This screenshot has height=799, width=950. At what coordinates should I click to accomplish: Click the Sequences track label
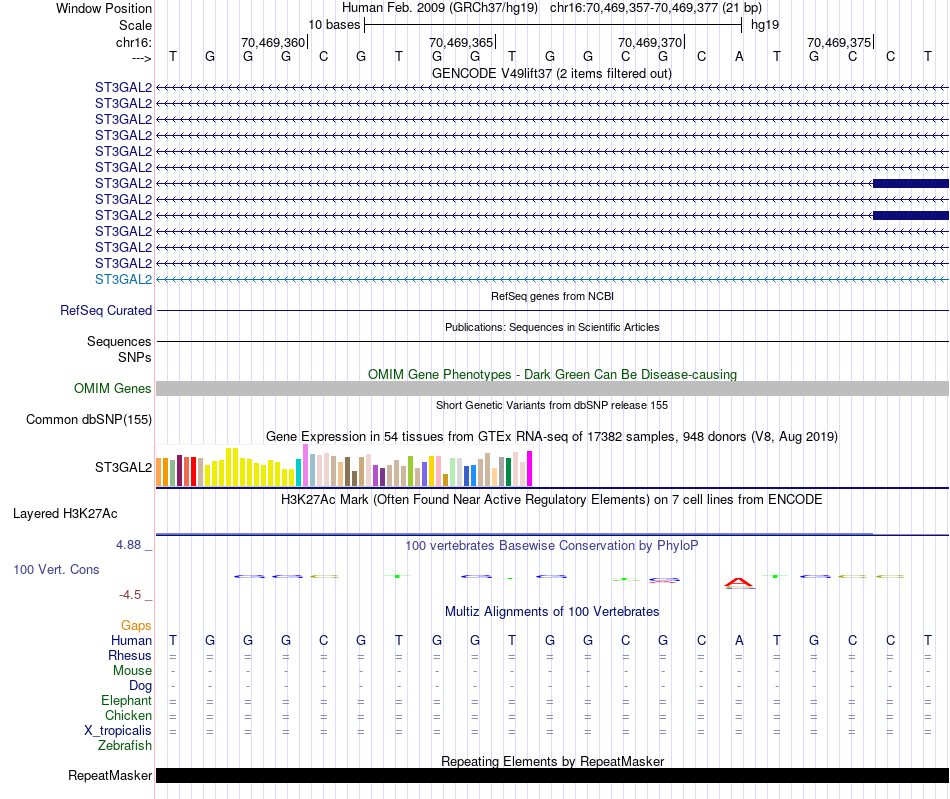tap(119, 342)
